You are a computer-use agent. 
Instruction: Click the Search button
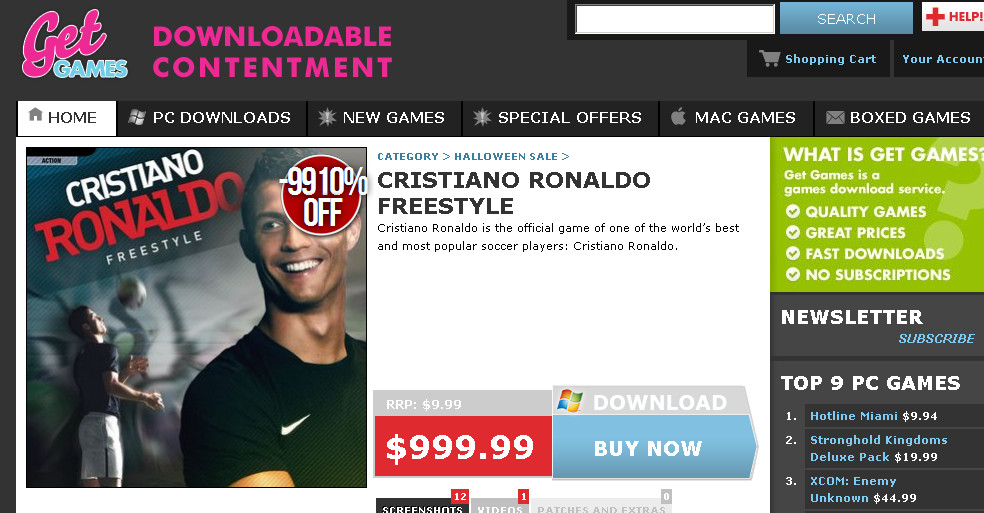point(846,19)
